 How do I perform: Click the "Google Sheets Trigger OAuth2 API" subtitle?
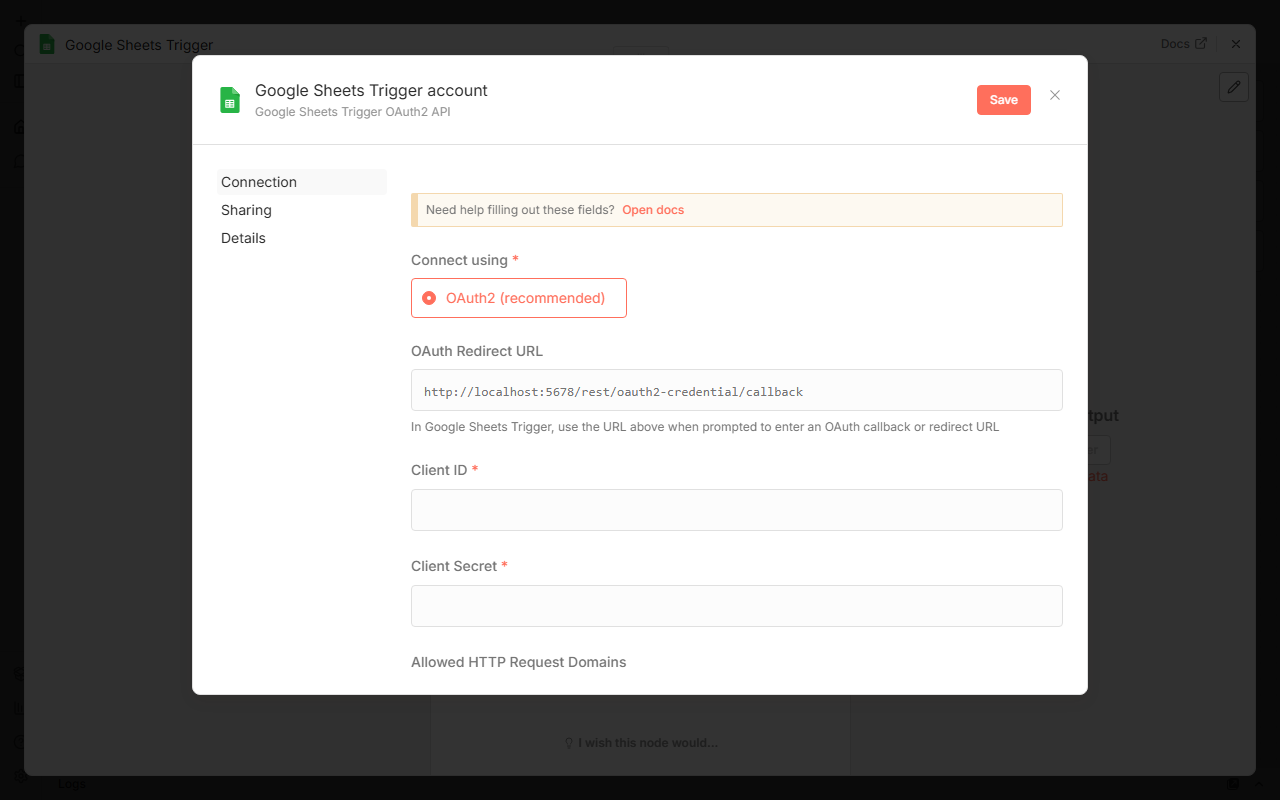[353, 112]
